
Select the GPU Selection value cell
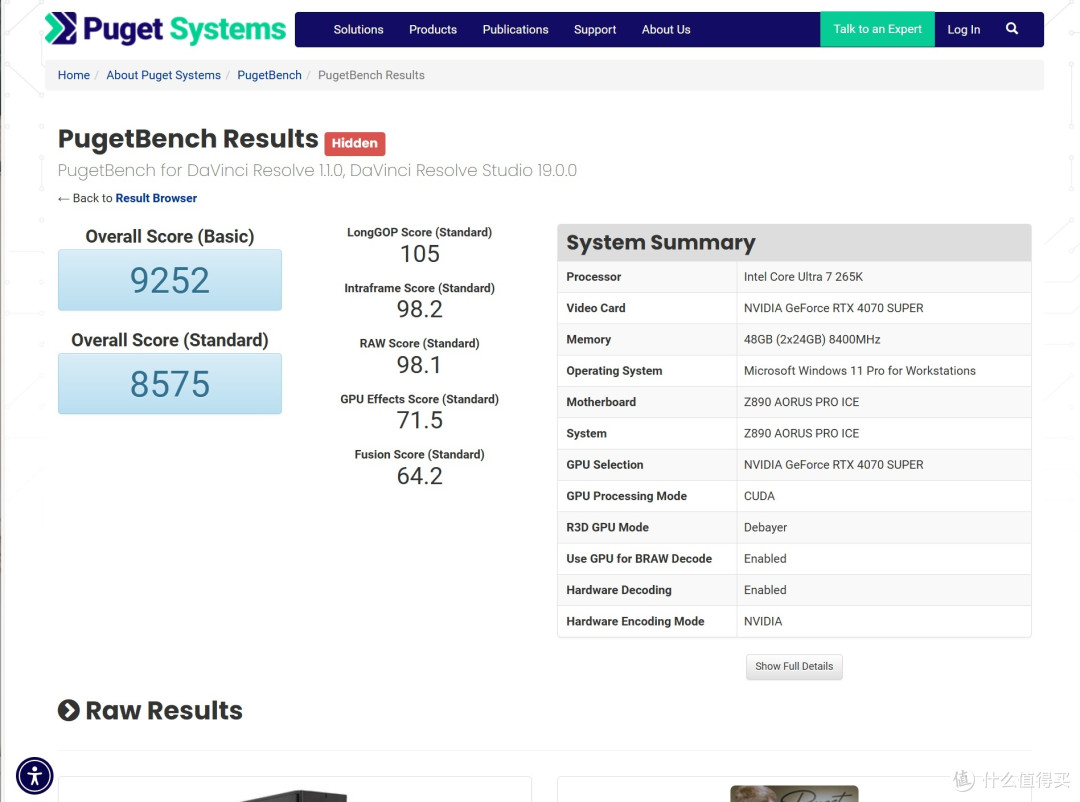point(883,465)
